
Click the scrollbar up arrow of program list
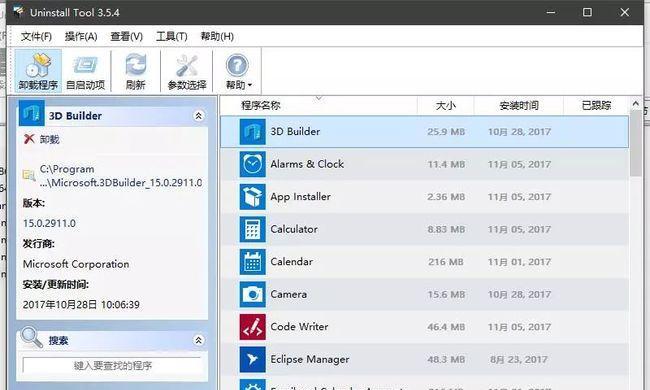[x=636, y=104]
